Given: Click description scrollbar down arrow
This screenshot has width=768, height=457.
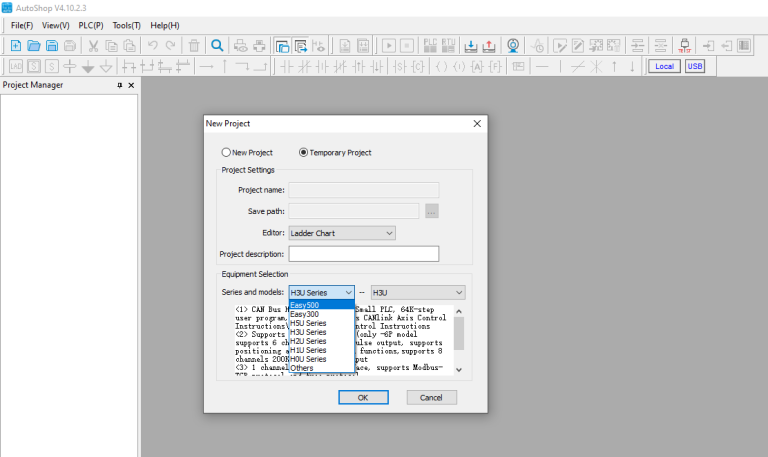Looking at the screenshot, I should tap(459, 370).
